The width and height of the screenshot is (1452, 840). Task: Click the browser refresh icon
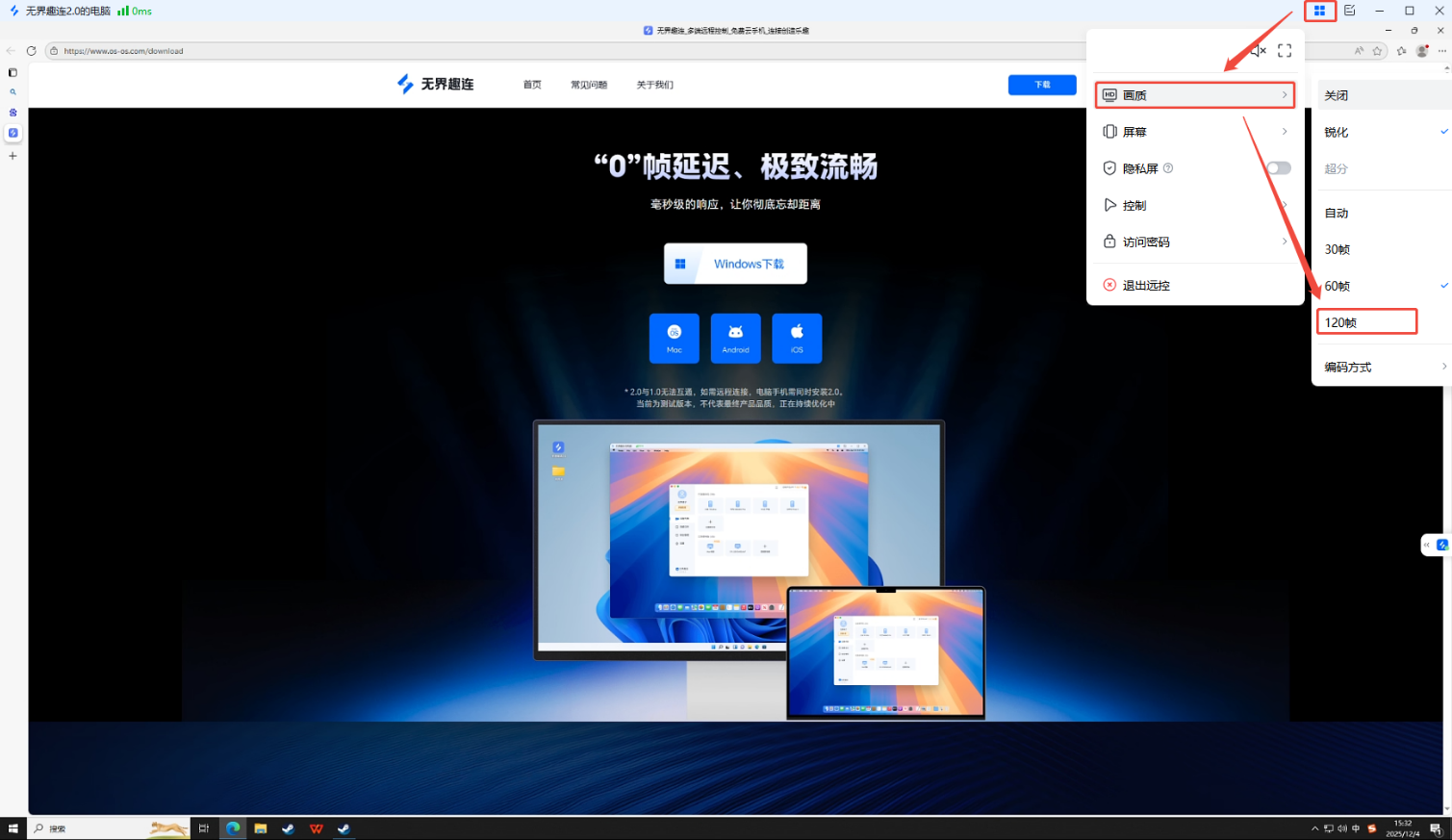pyautogui.click(x=31, y=51)
